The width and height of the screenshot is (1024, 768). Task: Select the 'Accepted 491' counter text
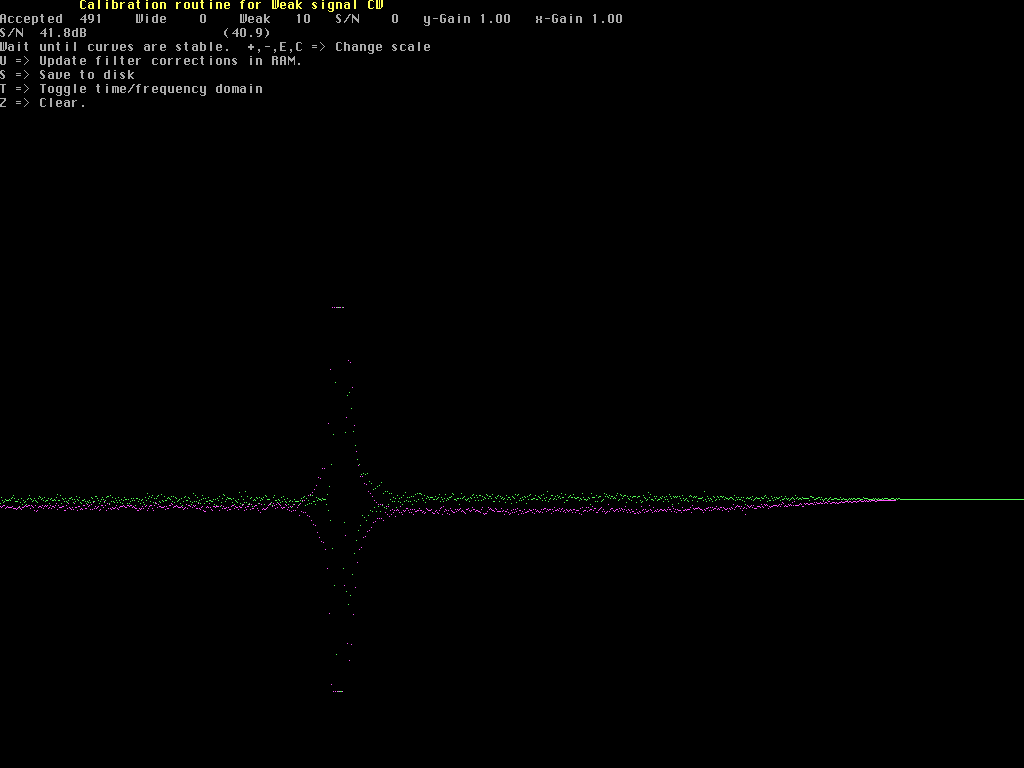(51, 19)
